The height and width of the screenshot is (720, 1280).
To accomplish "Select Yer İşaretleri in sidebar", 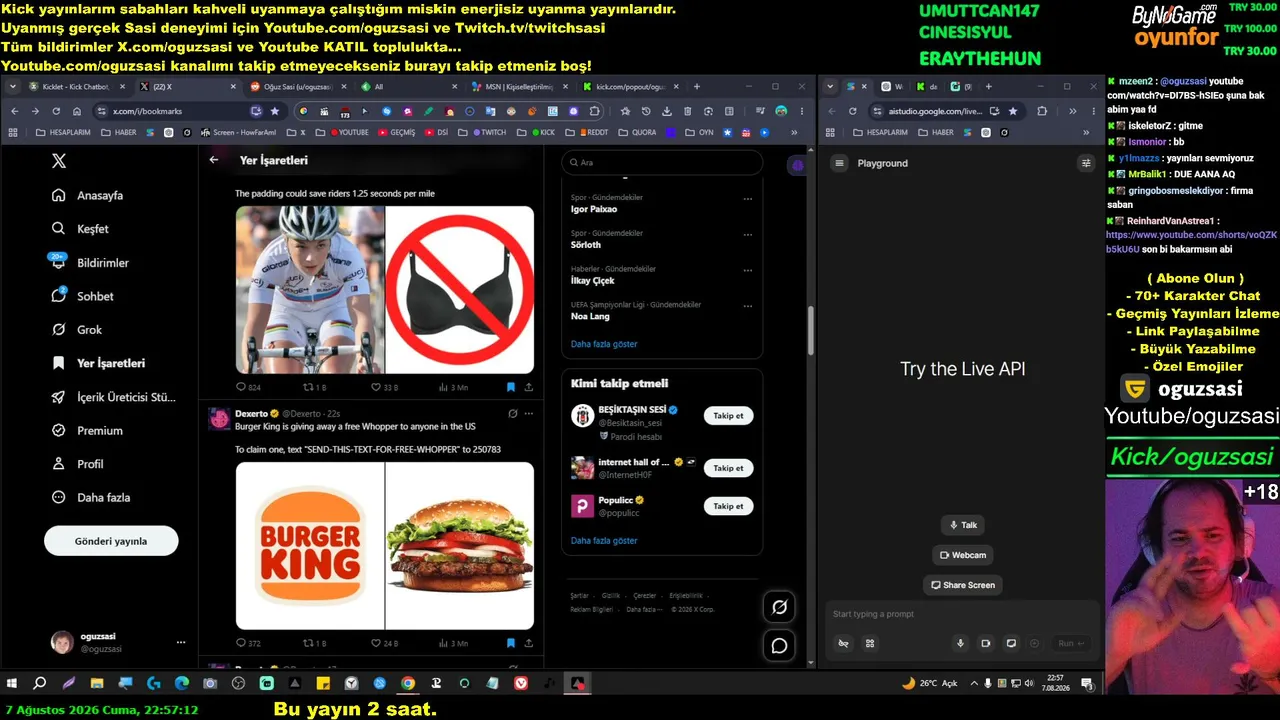I will coord(98,363).
